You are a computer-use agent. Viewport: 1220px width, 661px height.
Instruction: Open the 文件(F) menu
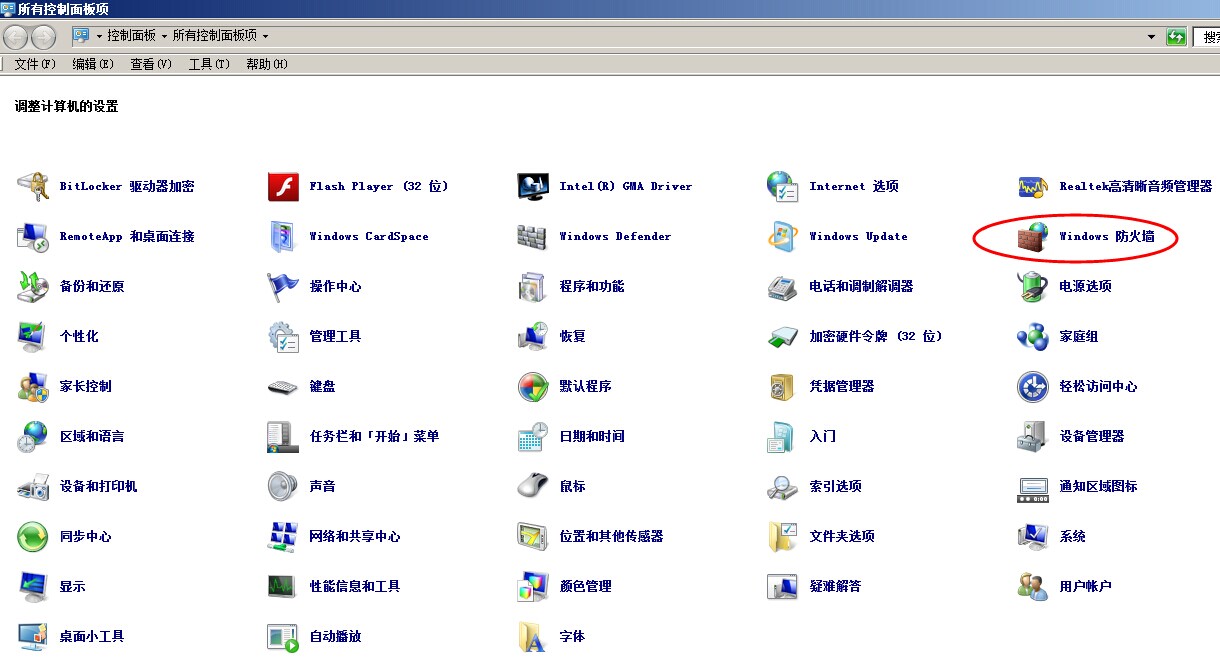[35, 64]
